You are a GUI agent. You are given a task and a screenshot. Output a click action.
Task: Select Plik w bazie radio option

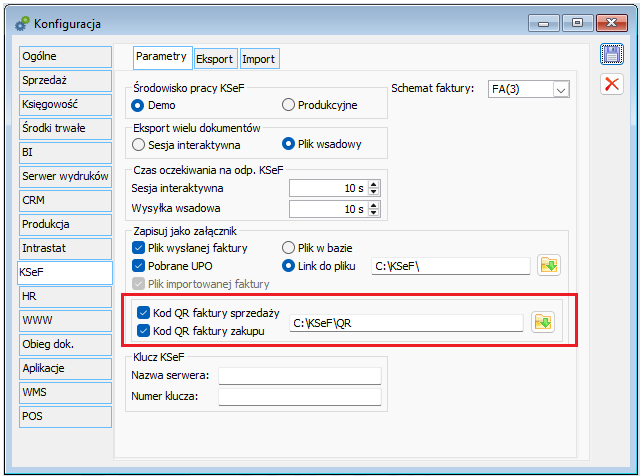pyautogui.click(x=289, y=247)
